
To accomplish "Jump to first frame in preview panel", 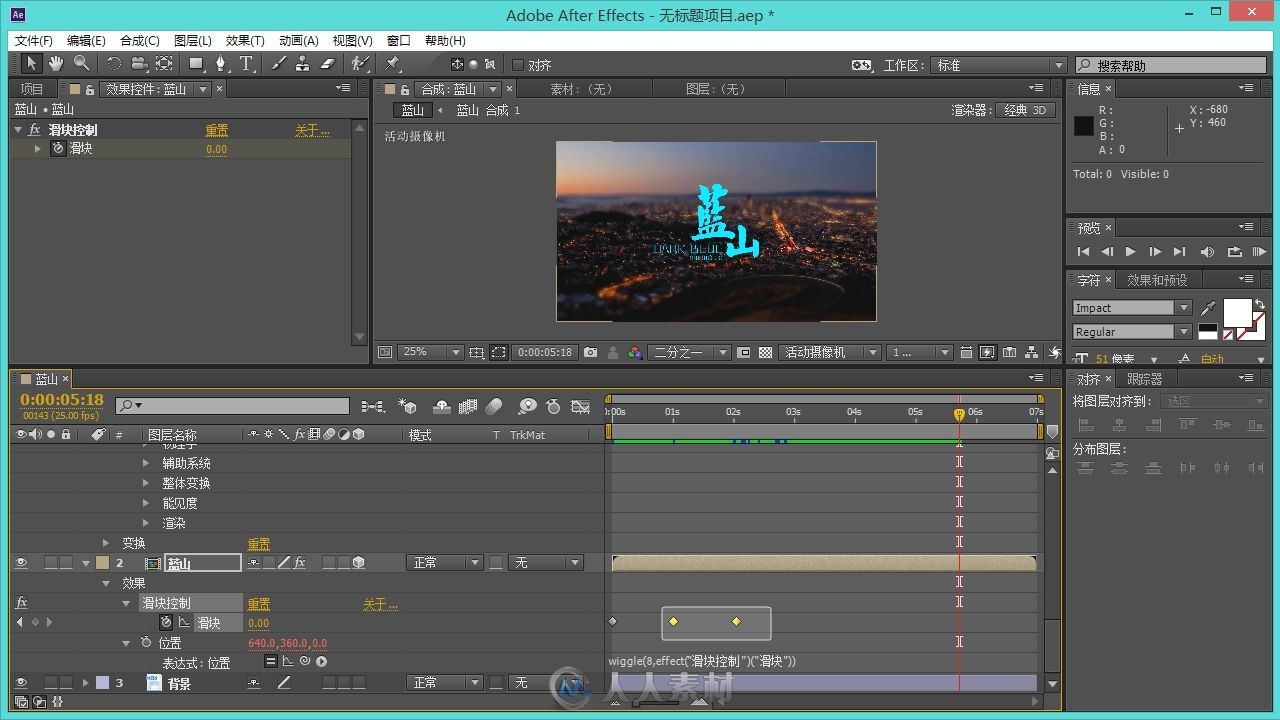I will coord(1083,252).
